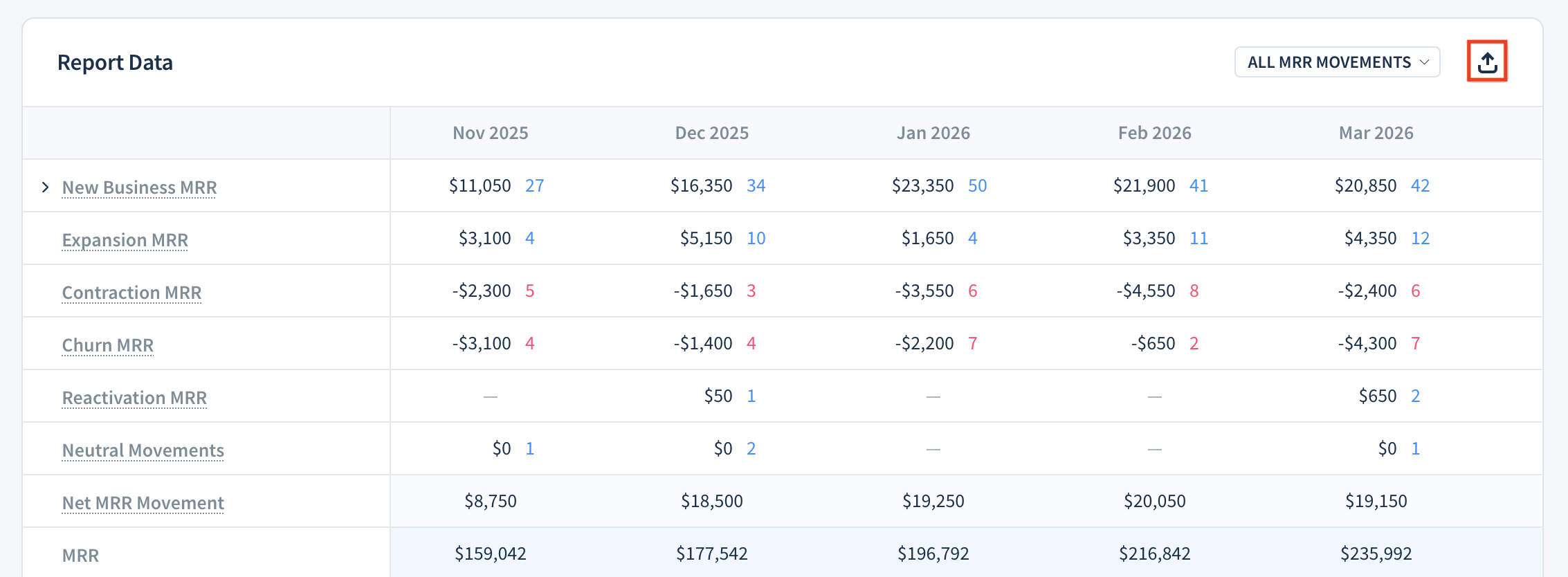Click the 12 count next to $4,350

point(1421,238)
